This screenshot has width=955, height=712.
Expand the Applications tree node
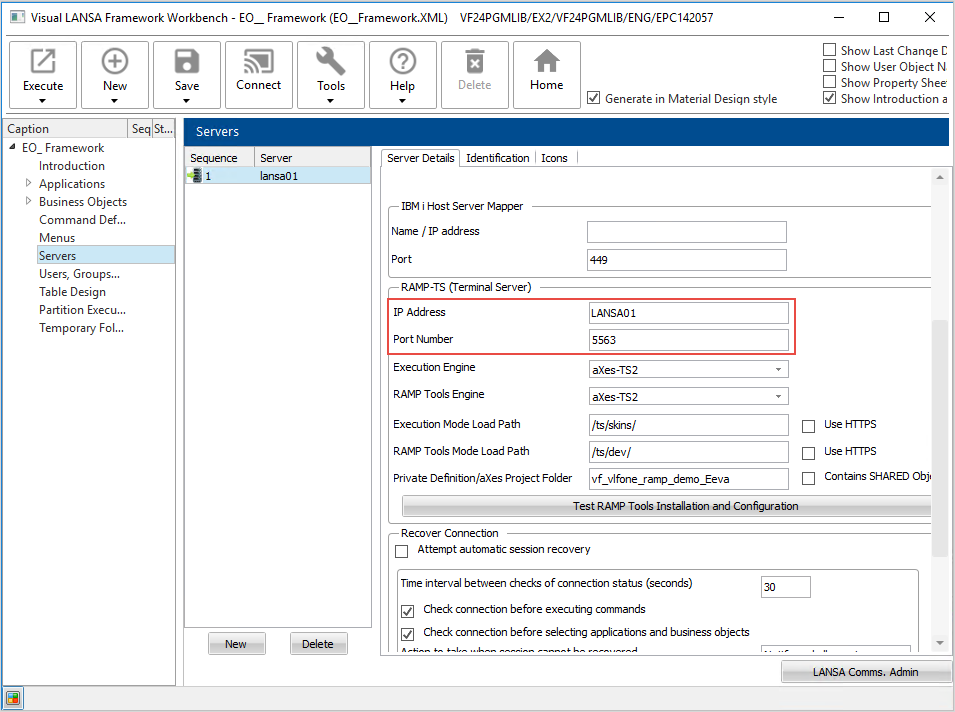[28, 184]
